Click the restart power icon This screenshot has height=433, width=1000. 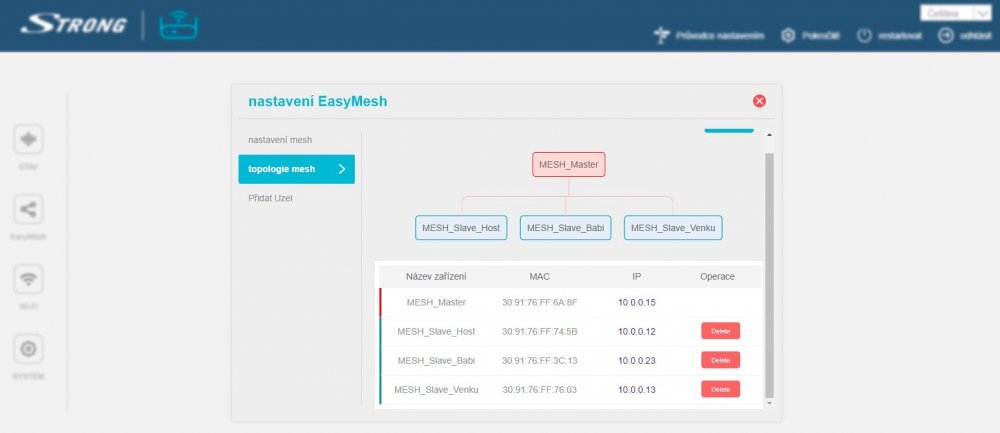click(864, 36)
